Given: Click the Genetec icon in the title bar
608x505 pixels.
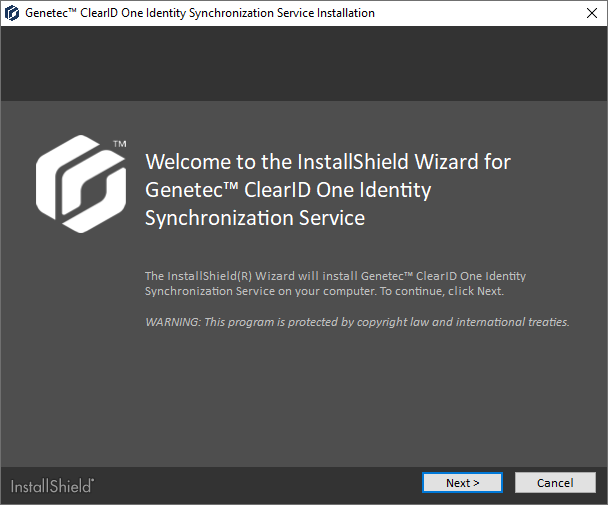Looking at the screenshot, I should pos(12,13).
